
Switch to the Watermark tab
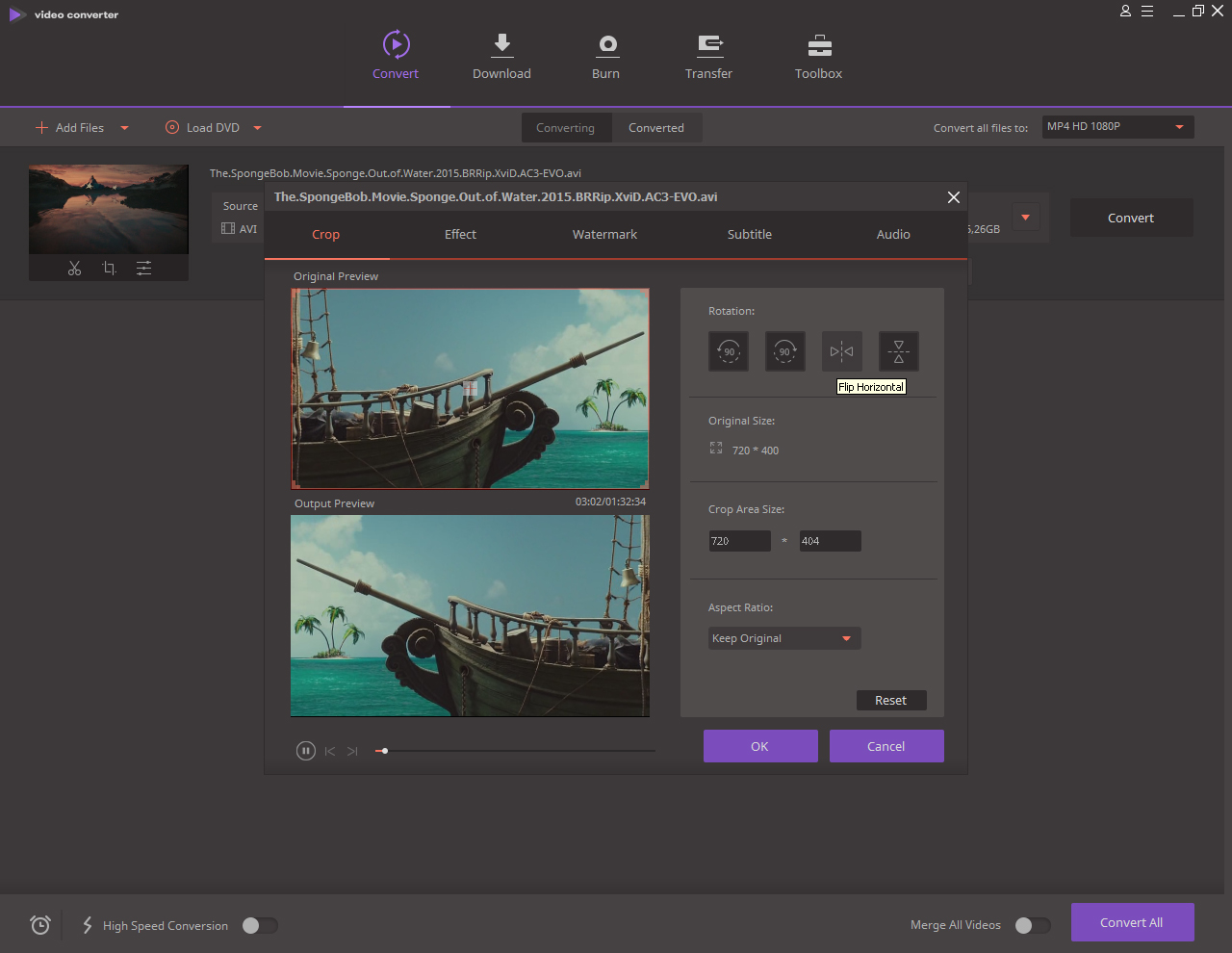pos(604,235)
